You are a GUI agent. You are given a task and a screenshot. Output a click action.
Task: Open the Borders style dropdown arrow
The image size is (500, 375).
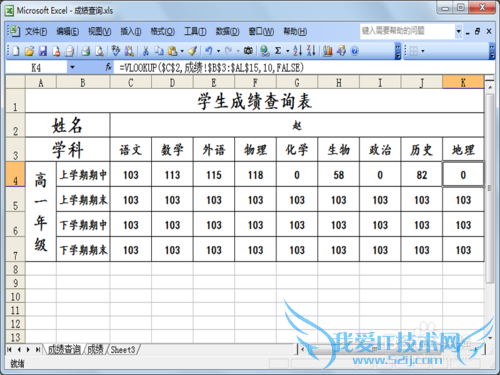[x=423, y=51]
